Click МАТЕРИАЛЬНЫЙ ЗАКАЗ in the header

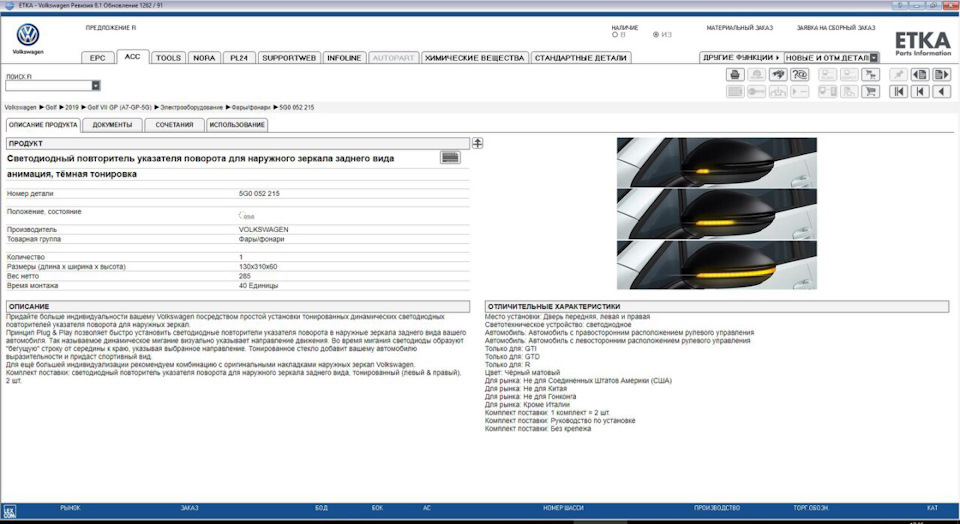point(740,28)
